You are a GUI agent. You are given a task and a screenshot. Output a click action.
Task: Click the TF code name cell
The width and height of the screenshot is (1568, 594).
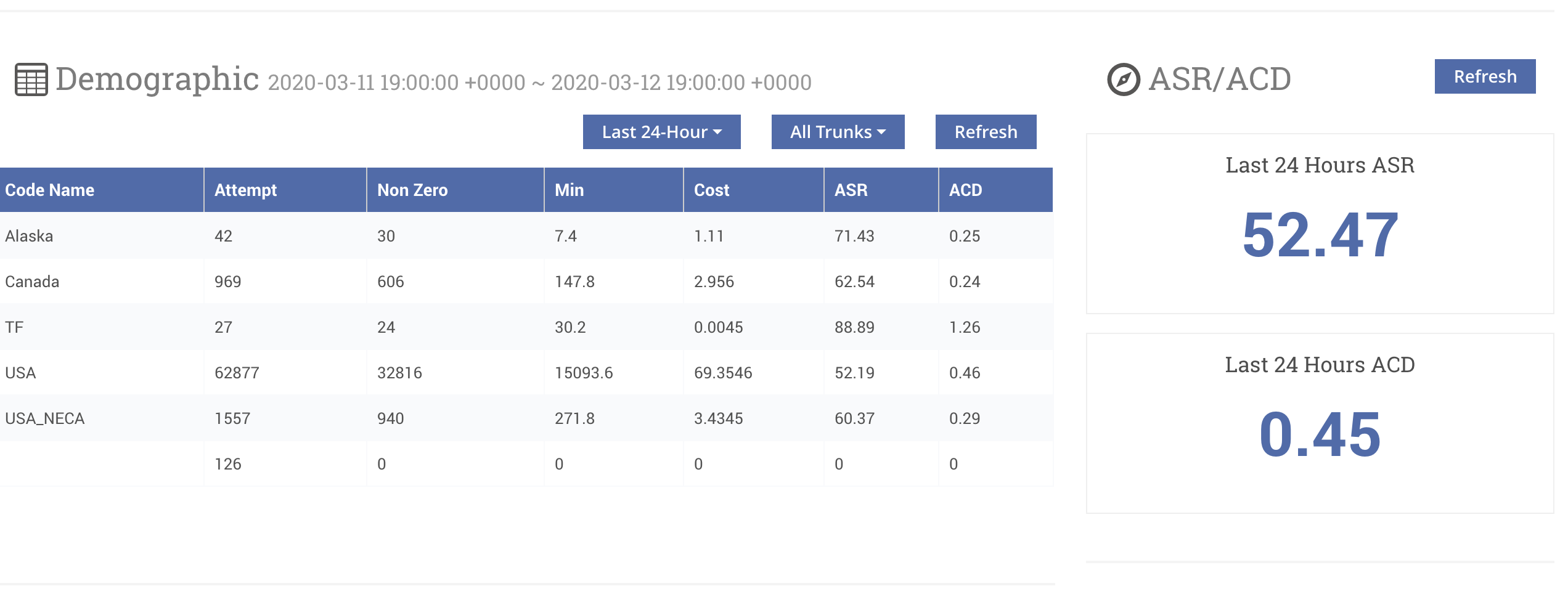coord(14,327)
